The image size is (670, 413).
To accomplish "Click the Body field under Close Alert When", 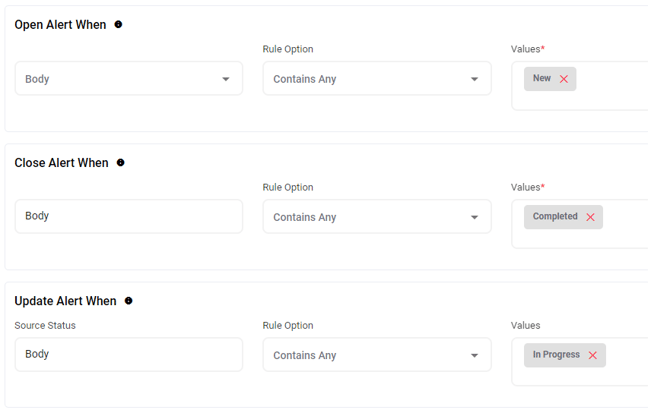I will pos(128,216).
